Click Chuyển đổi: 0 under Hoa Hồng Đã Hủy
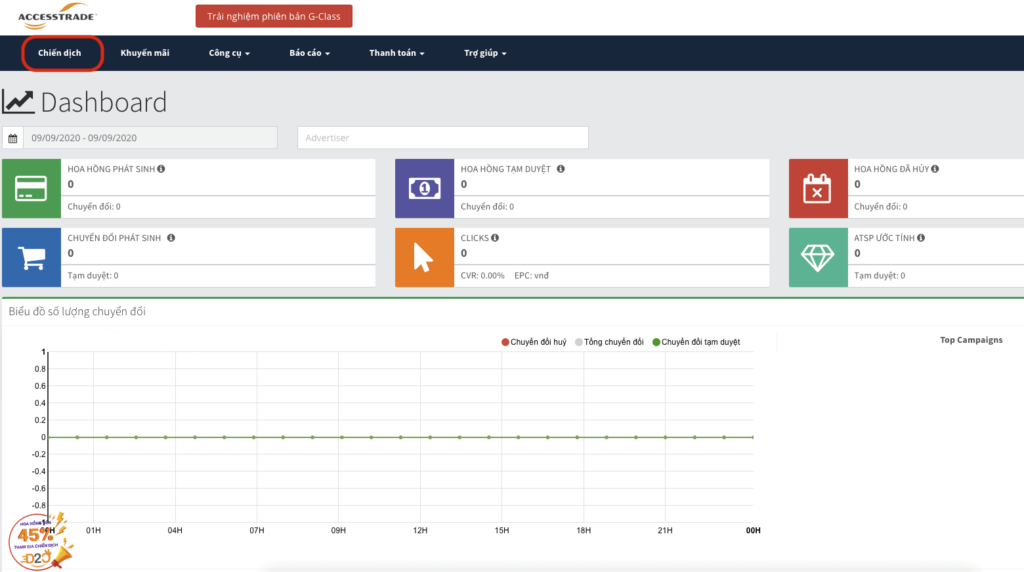 point(881,206)
